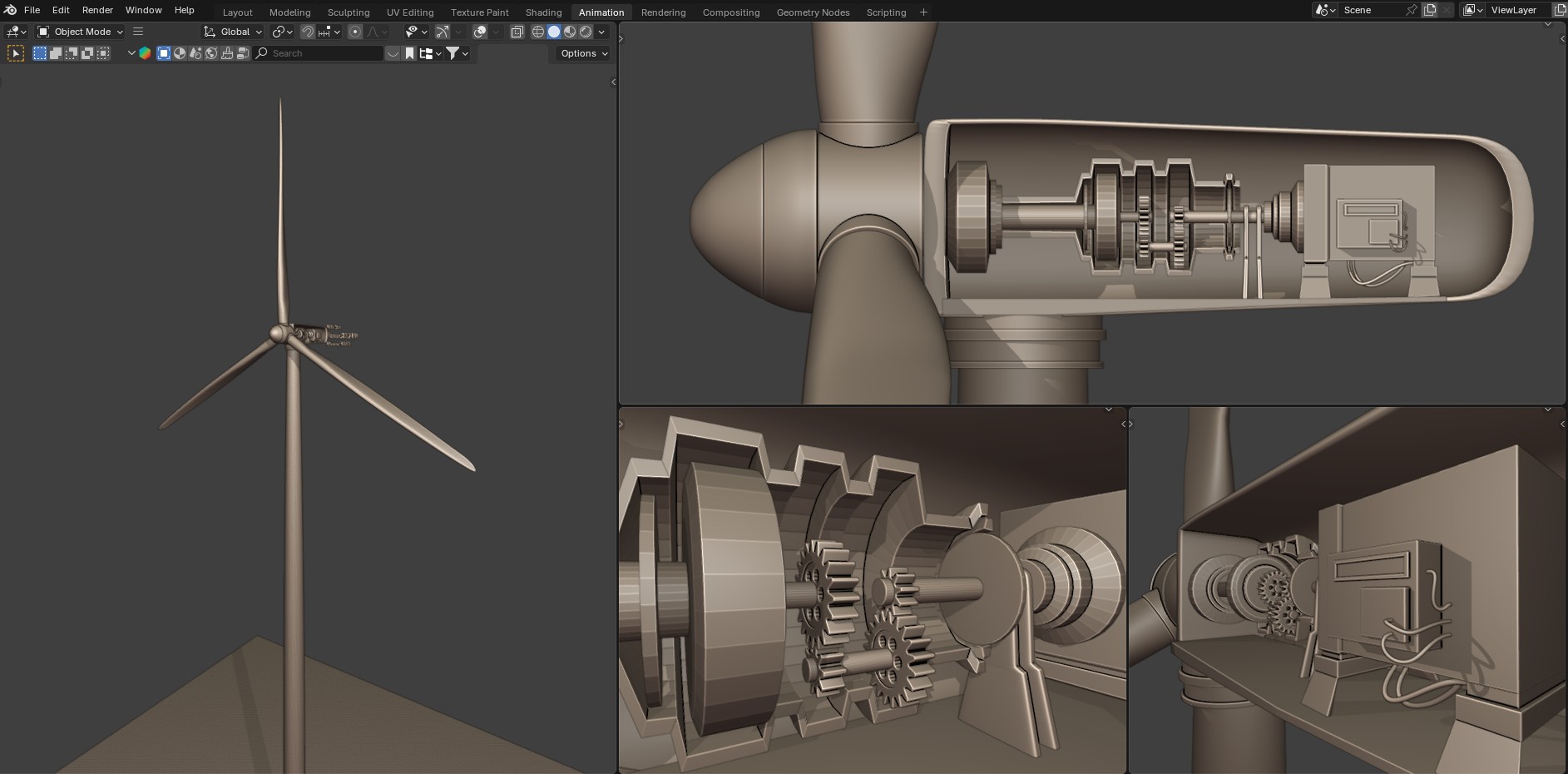Image resolution: width=1568 pixels, height=774 pixels.
Task: Toggle X-ray view mode
Action: point(517,32)
